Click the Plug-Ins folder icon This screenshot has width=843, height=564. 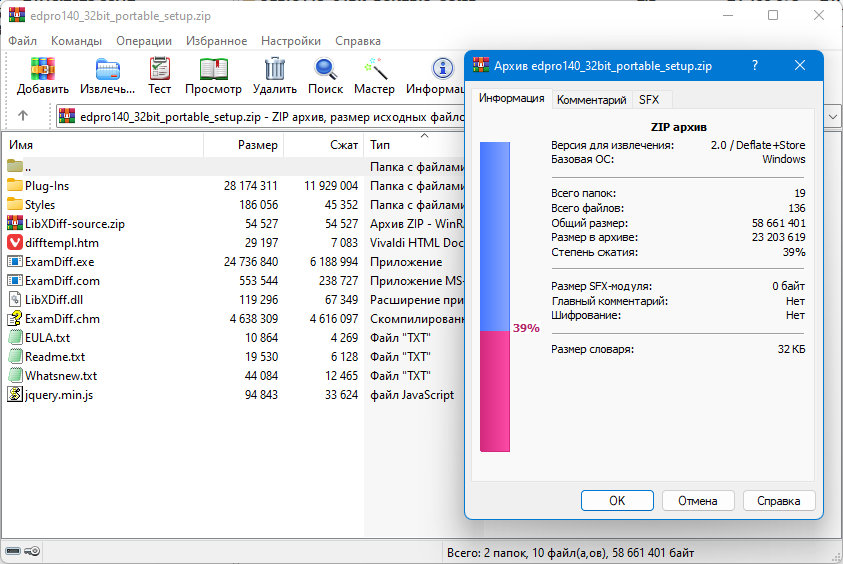coord(15,185)
